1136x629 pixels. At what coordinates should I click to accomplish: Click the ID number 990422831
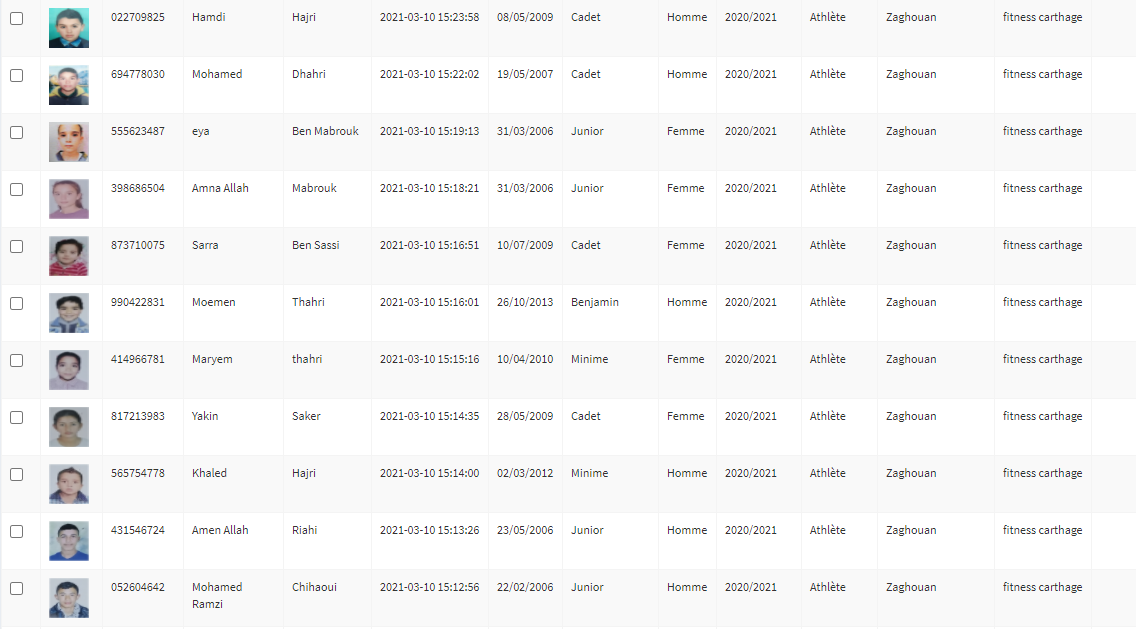tap(138, 302)
